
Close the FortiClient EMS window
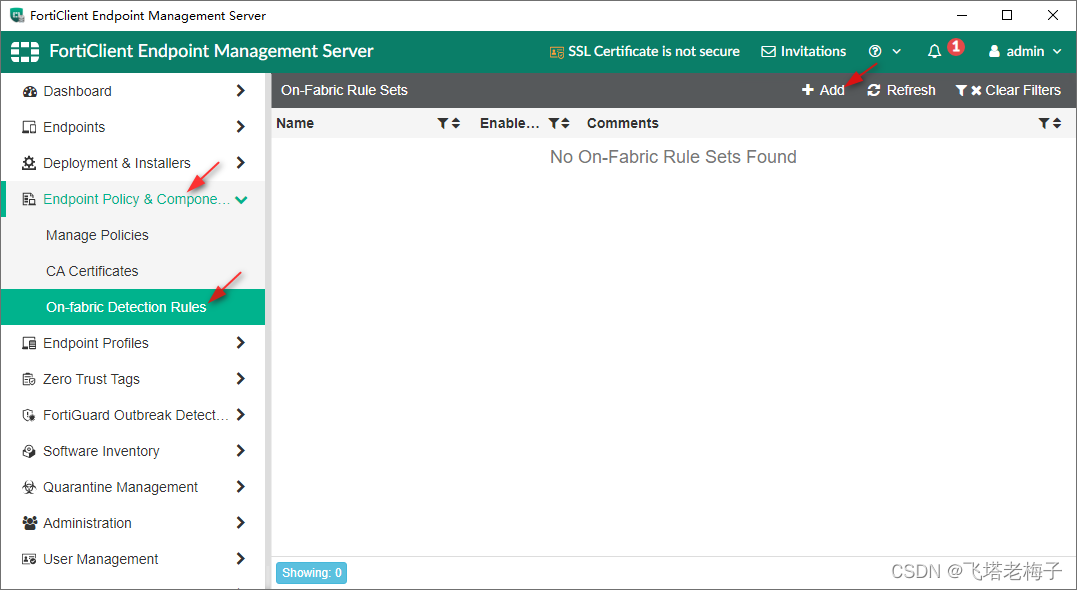point(1053,15)
